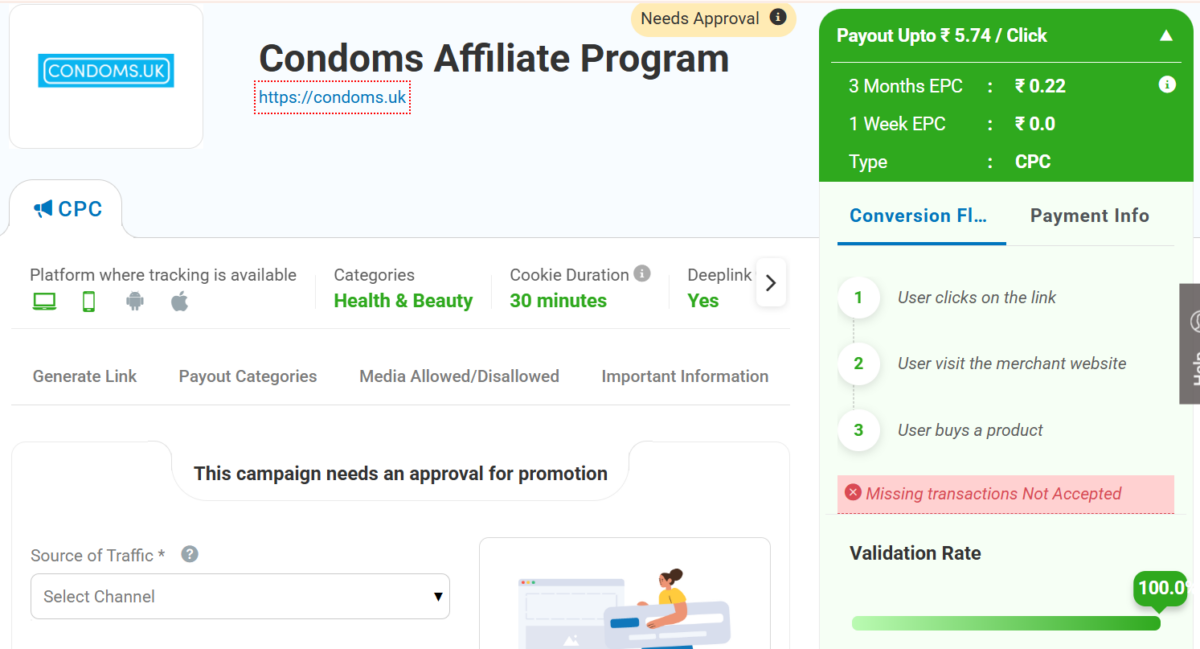Open Media Allowed/Disallowed section
1200x649 pixels.
click(x=459, y=377)
